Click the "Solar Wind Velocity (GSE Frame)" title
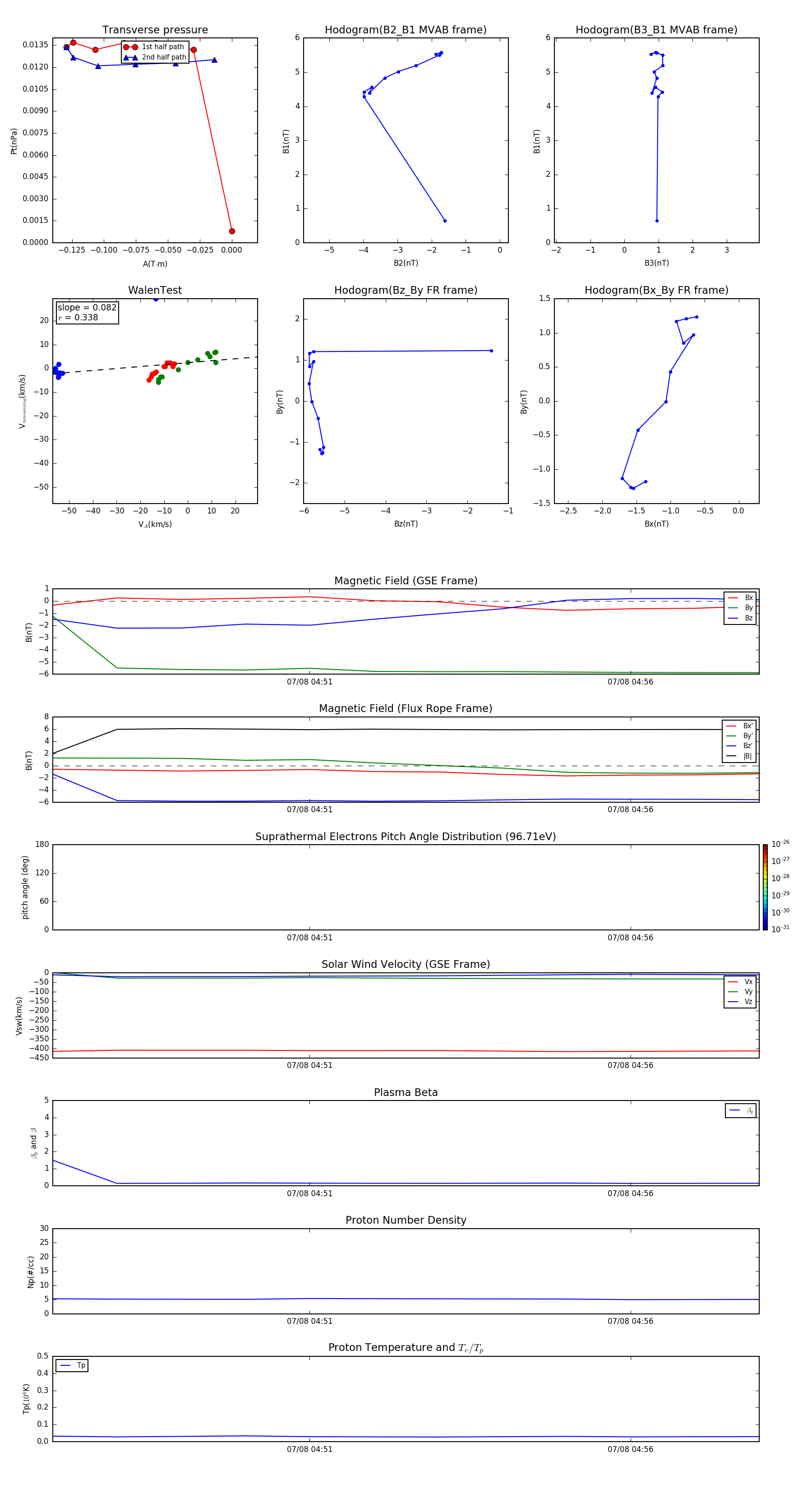The width and height of the screenshot is (812, 1489). coord(406,964)
